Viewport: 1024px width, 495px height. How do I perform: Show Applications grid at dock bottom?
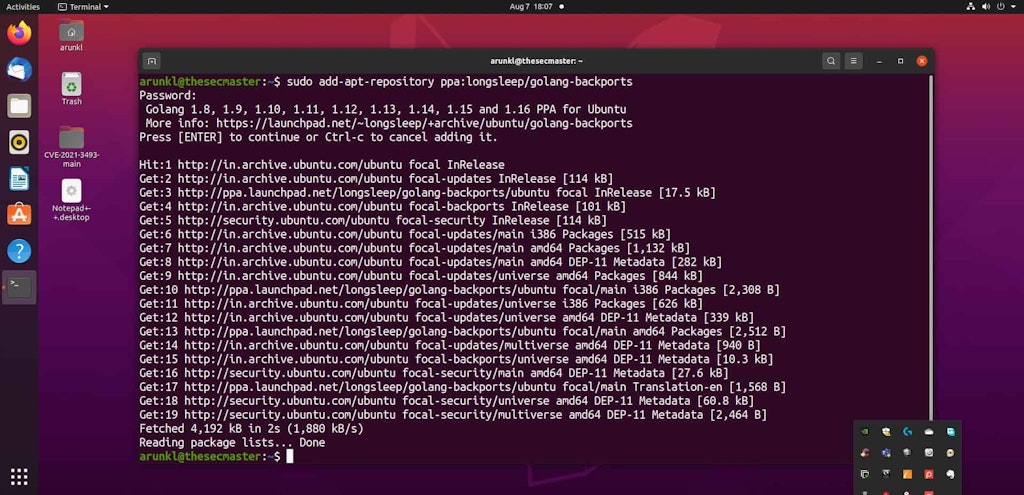tap(19, 477)
